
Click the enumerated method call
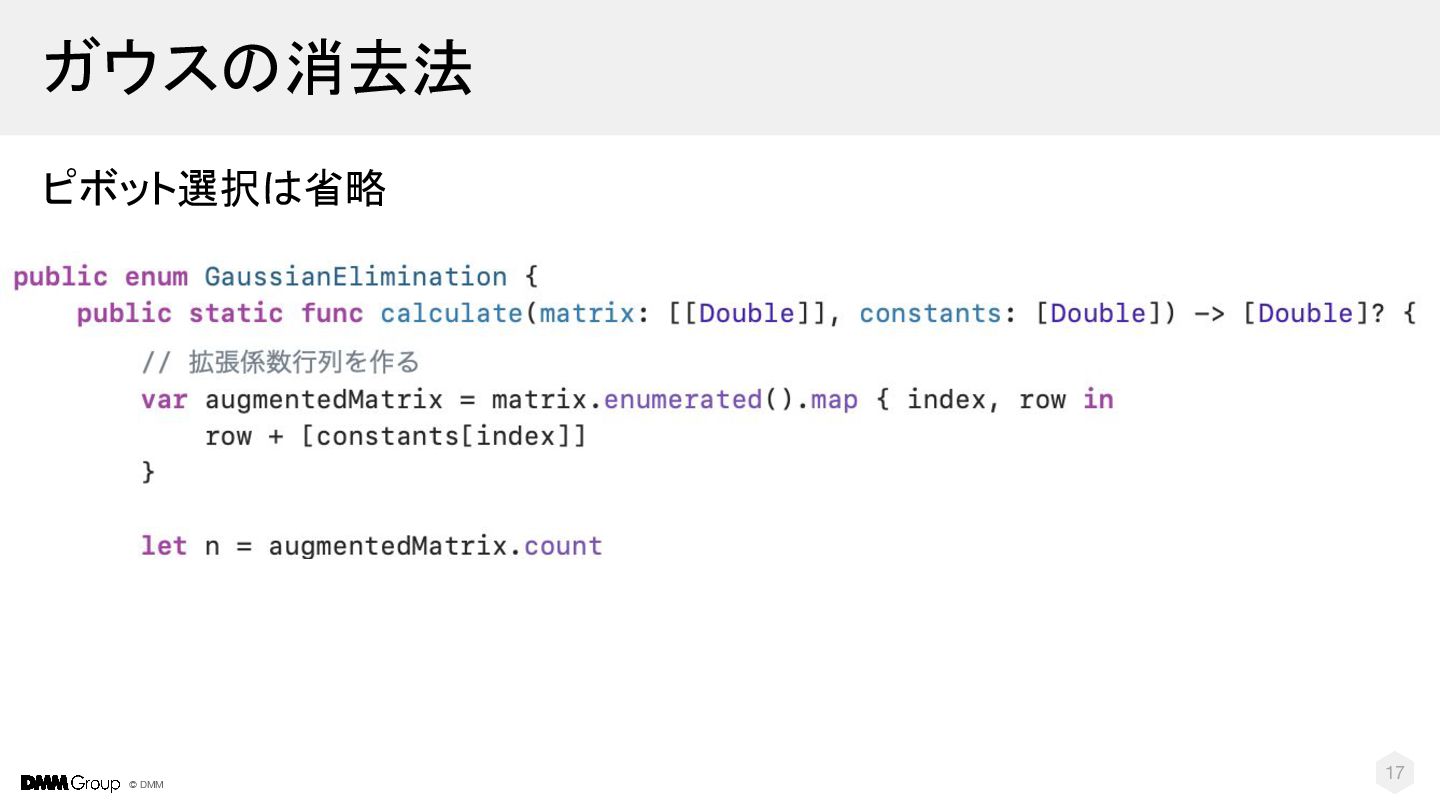tap(683, 399)
